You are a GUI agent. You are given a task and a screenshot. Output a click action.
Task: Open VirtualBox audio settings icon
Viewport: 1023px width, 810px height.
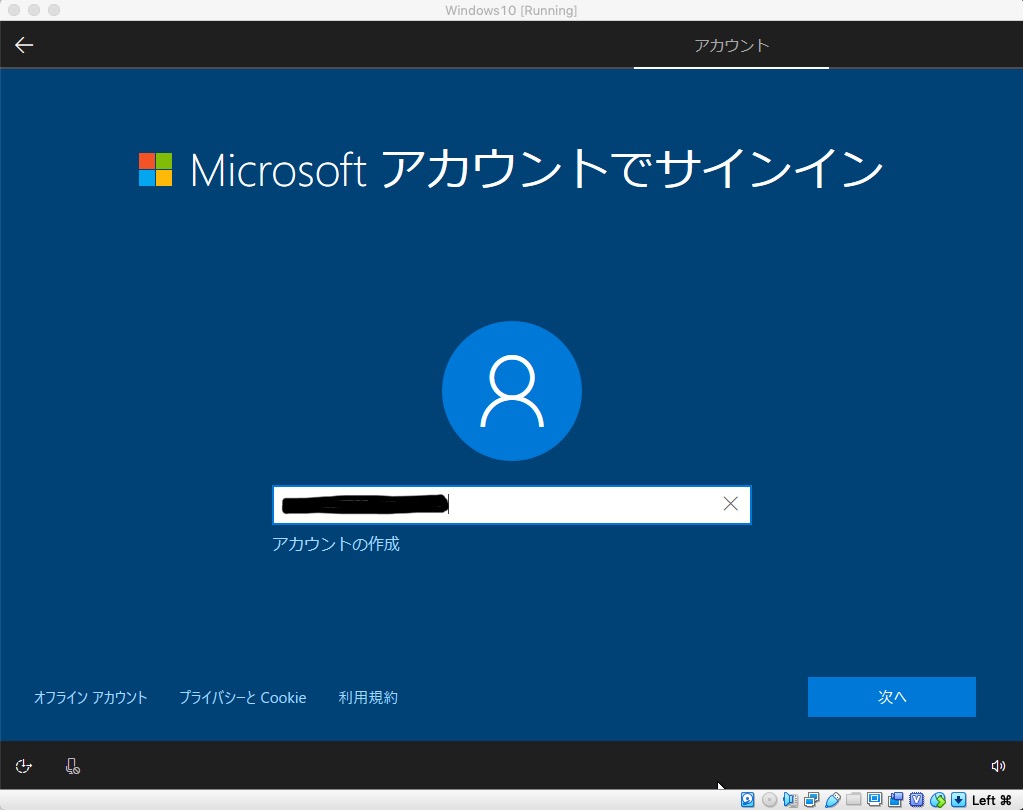pos(790,800)
